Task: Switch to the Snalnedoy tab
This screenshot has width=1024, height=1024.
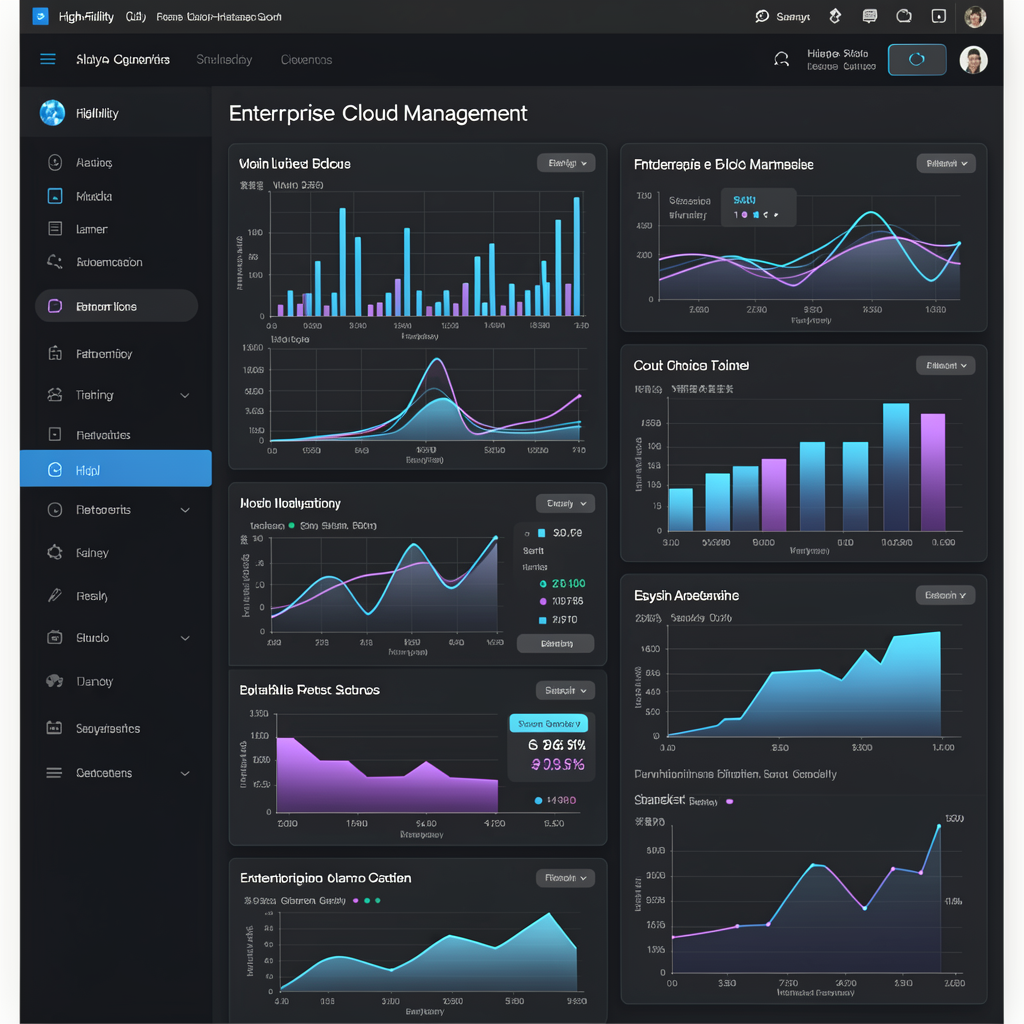Action: tap(224, 59)
